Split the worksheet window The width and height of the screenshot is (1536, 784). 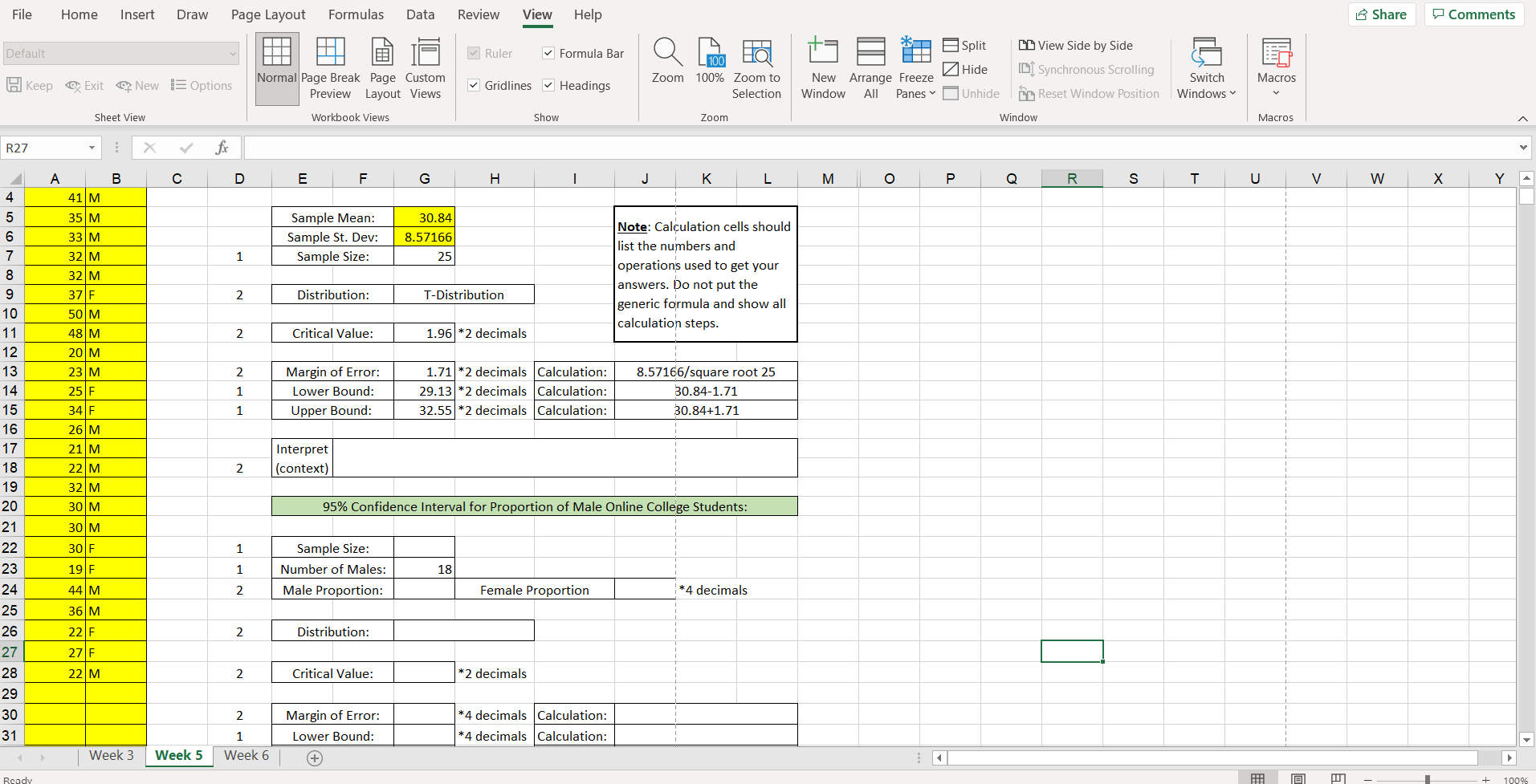click(964, 45)
